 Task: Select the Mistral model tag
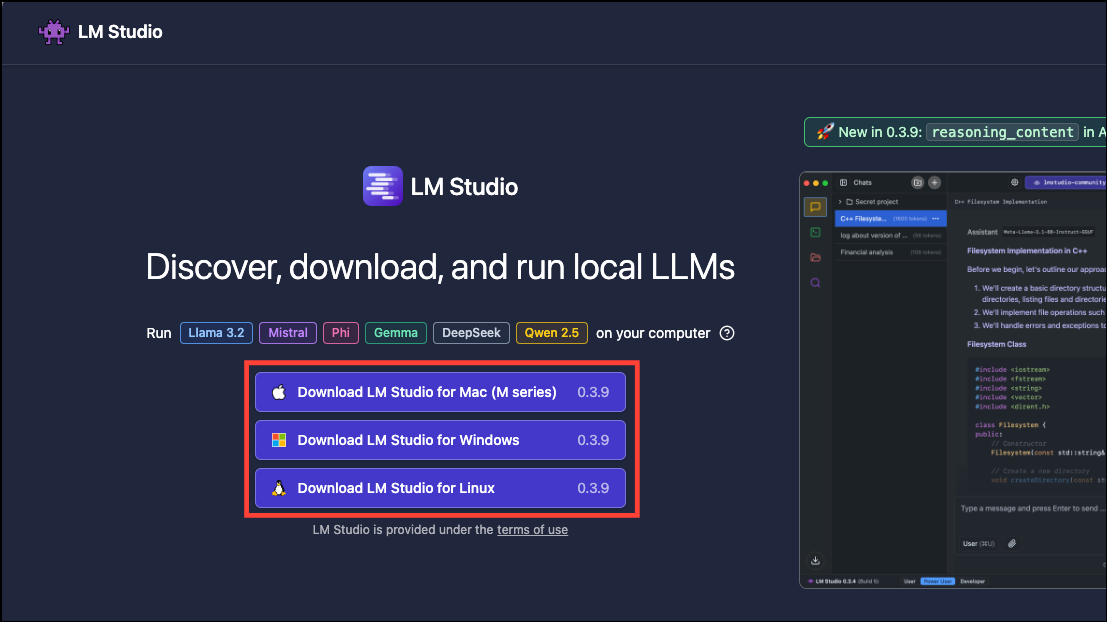click(288, 333)
